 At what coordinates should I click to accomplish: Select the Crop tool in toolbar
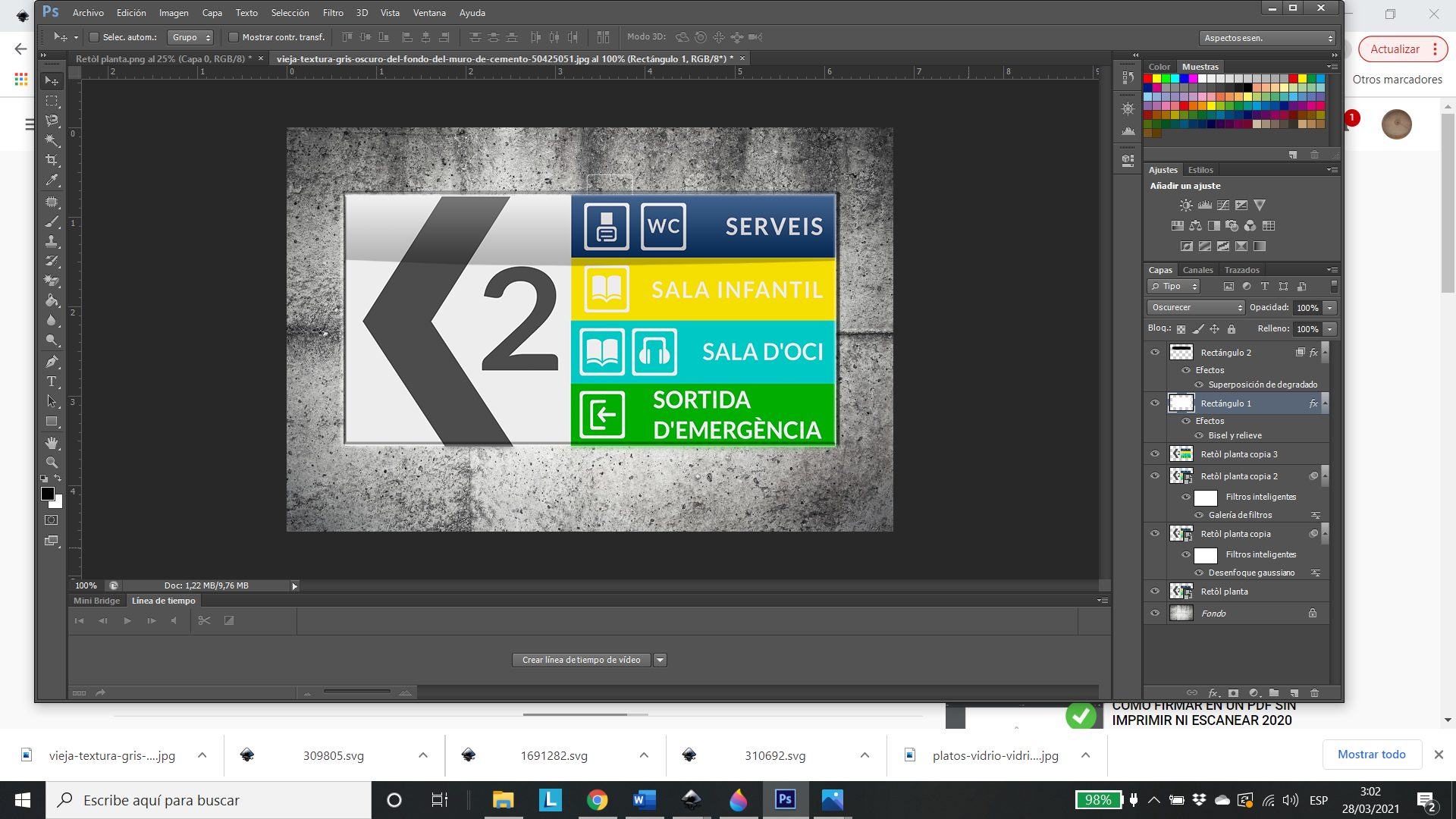[52, 159]
